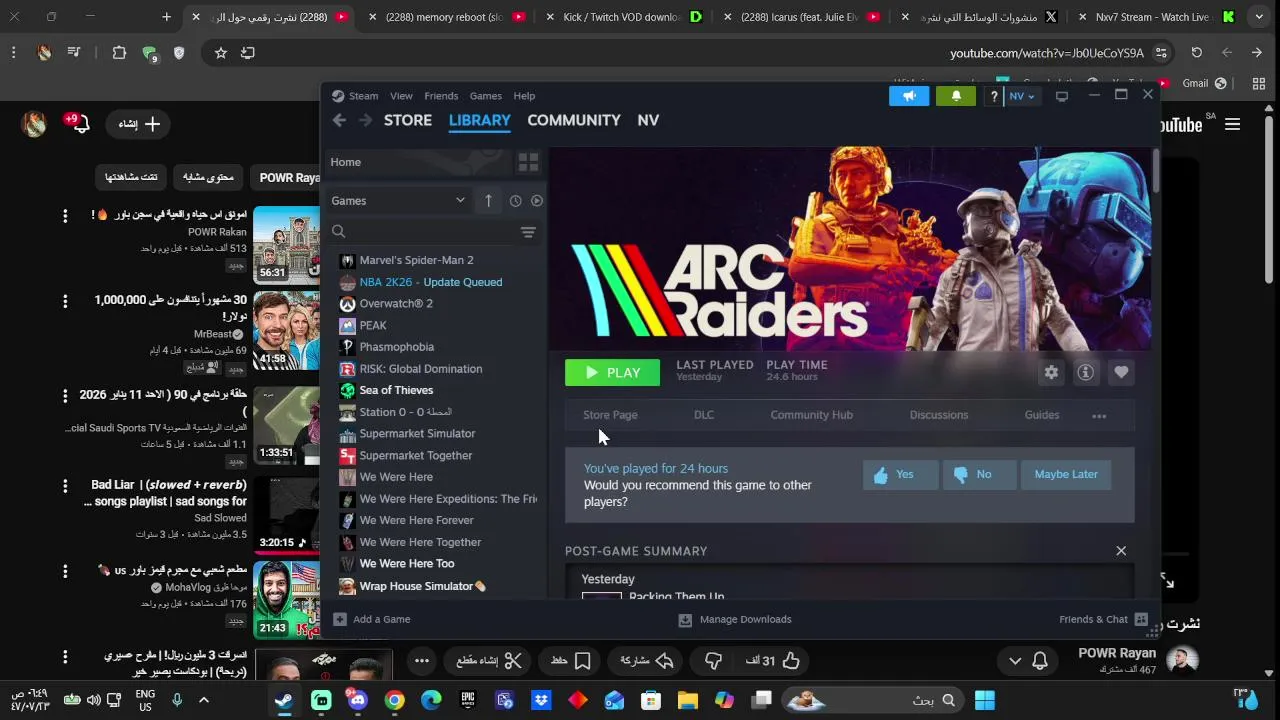Open Steam help question mark
The width and height of the screenshot is (1280, 720).
click(x=993, y=96)
